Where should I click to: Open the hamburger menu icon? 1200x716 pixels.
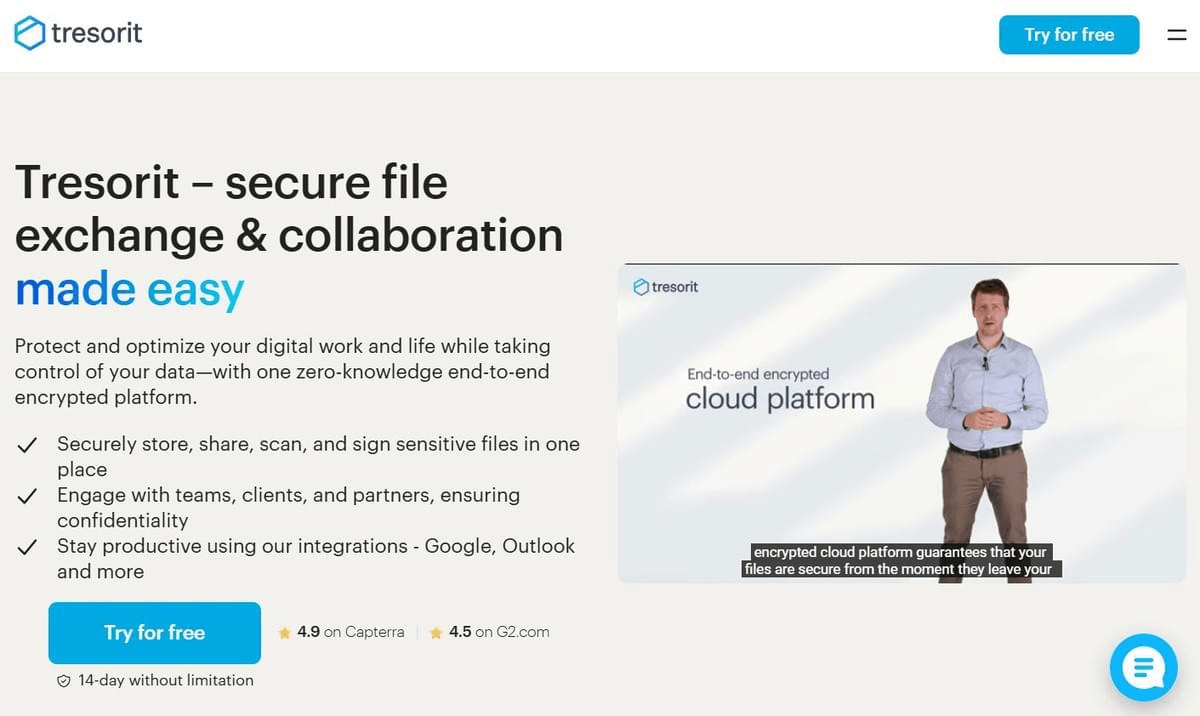coord(1176,35)
